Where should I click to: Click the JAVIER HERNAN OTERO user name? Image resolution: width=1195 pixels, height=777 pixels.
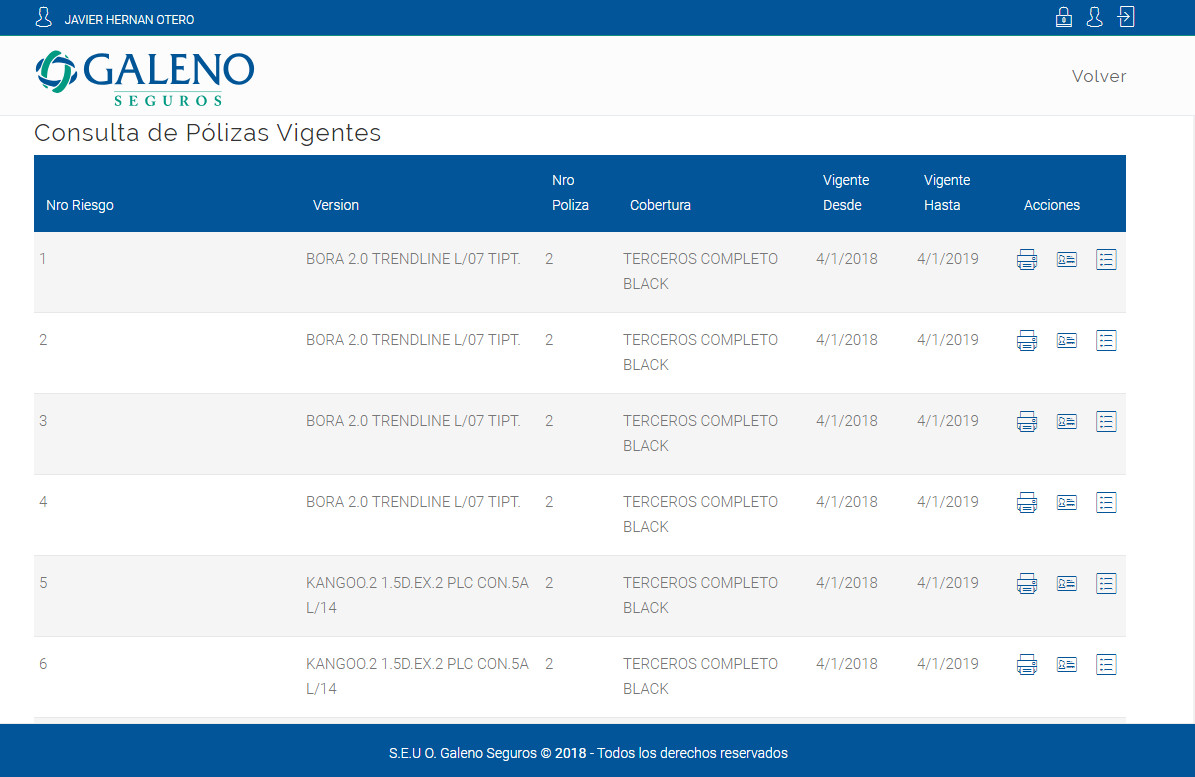pyautogui.click(x=130, y=20)
